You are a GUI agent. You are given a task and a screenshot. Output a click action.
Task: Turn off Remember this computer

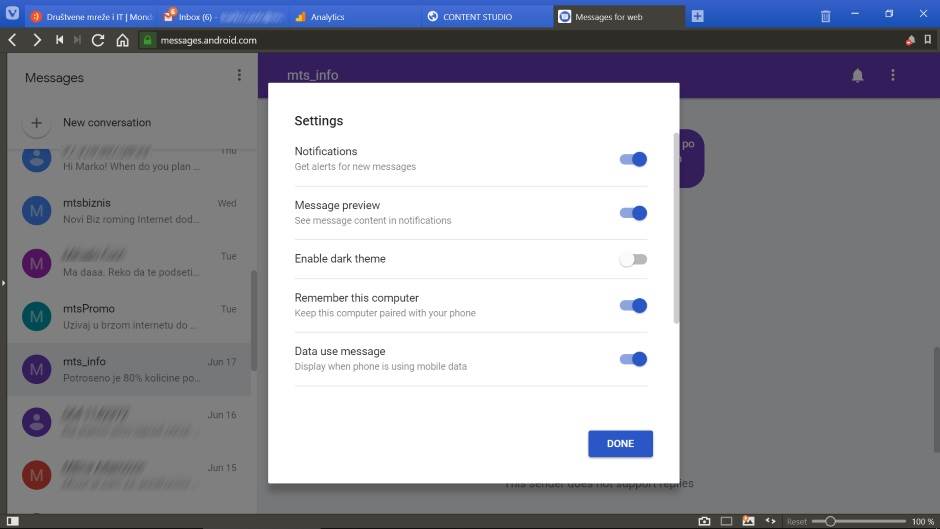coord(633,306)
